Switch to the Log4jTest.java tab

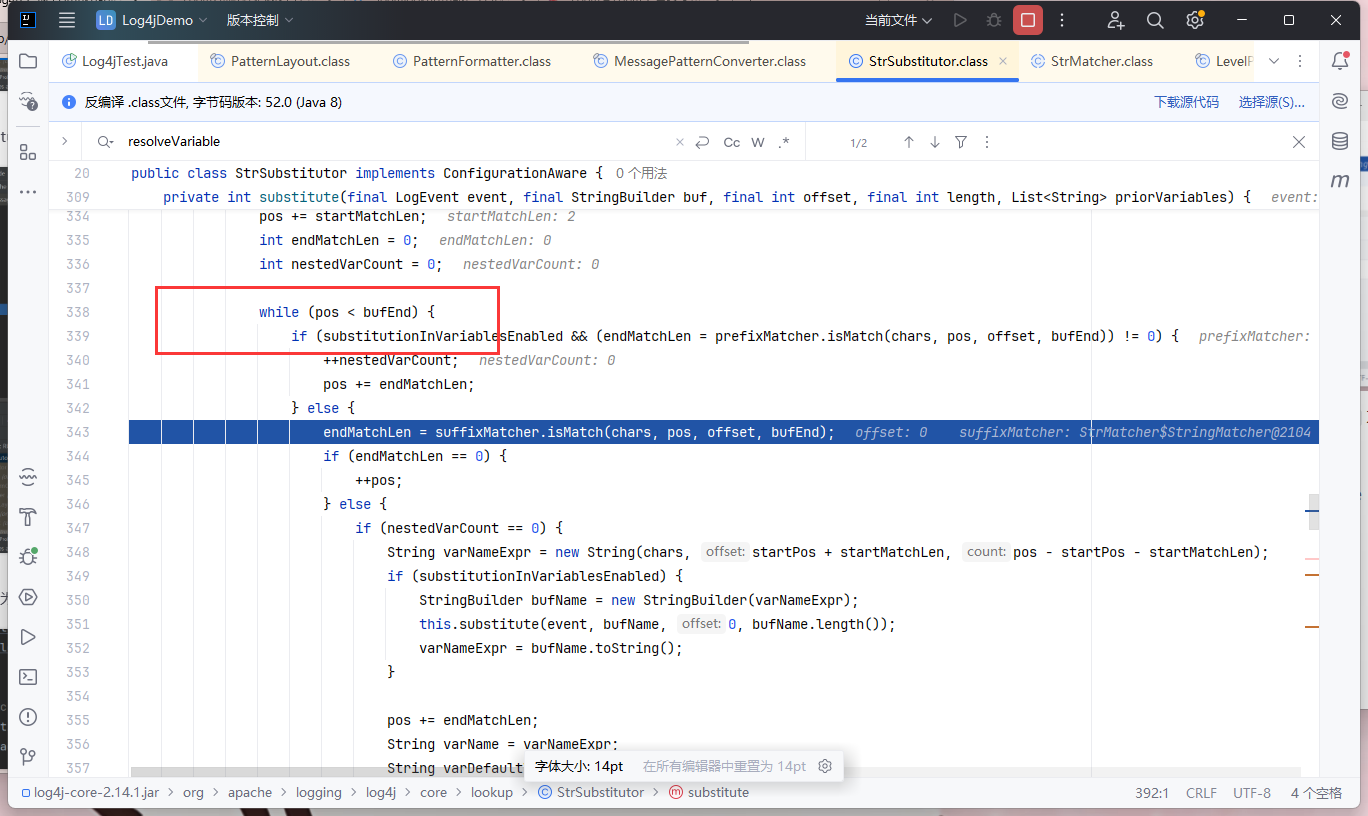coord(124,61)
